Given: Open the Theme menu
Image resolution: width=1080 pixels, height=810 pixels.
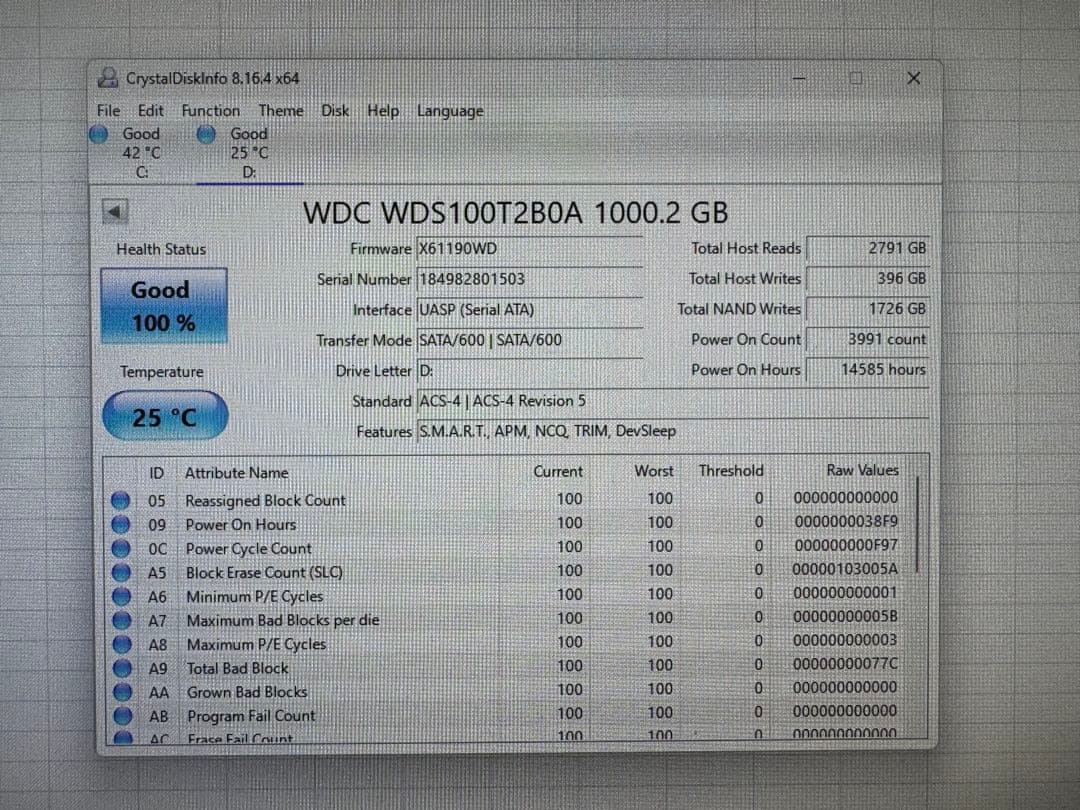Looking at the screenshot, I should click(x=280, y=110).
